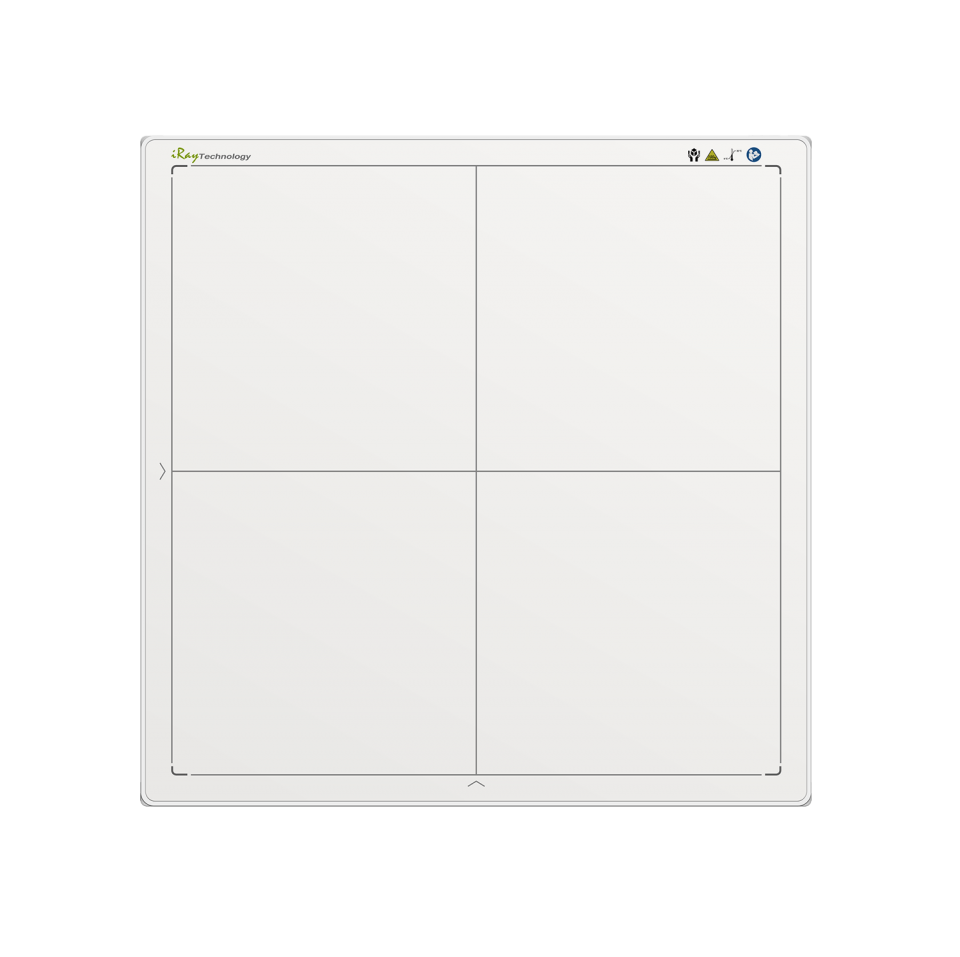Select the bottom-left detector quadrant
The width and height of the screenshot is (960, 957).
point(324,622)
